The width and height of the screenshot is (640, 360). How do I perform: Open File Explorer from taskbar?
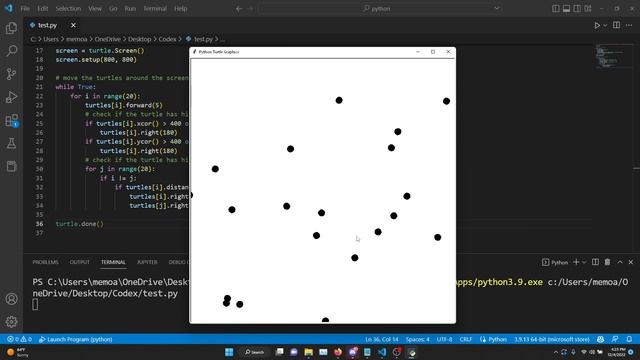[309, 352]
